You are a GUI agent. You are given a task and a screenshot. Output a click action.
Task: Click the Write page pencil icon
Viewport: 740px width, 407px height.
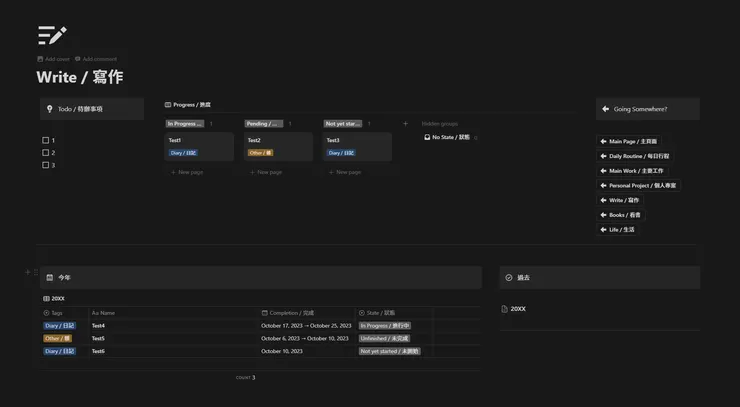coord(52,35)
